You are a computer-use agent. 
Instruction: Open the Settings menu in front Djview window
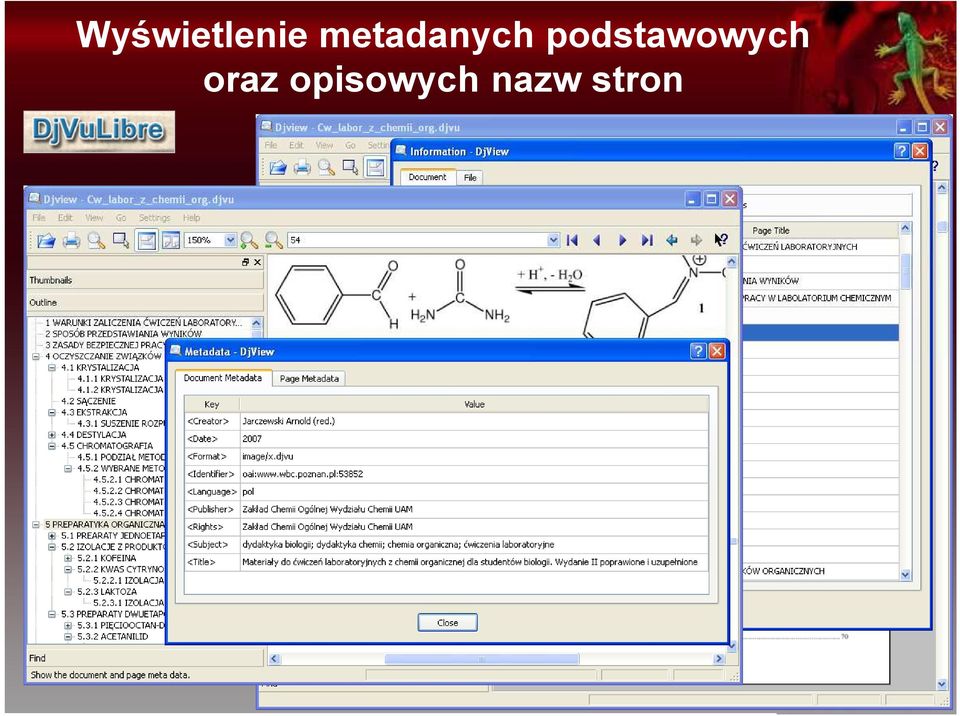[x=154, y=218]
